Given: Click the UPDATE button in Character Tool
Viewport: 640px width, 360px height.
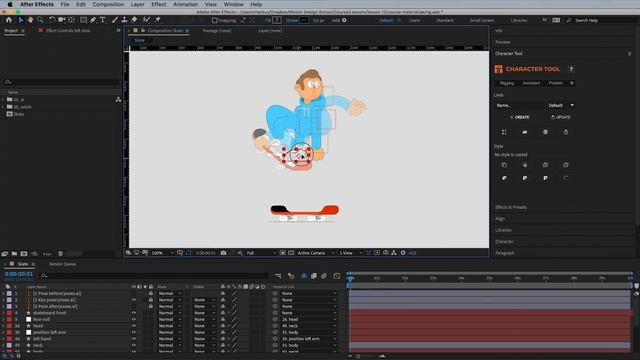Looking at the screenshot, I should coord(561,117).
